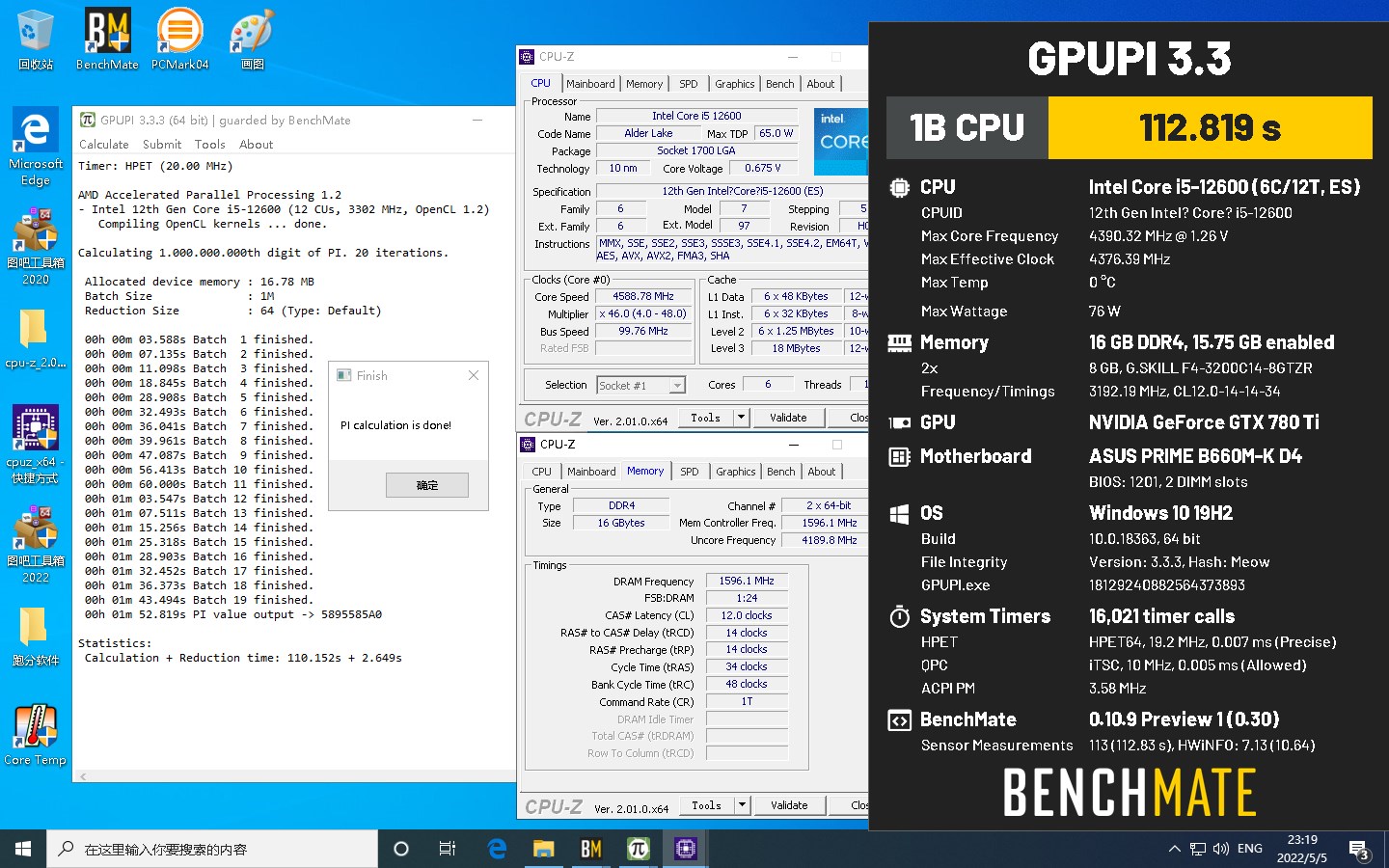Select CPU tab in lower CPU-Z
Screen dimensions: 1389x868
coord(542,472)
